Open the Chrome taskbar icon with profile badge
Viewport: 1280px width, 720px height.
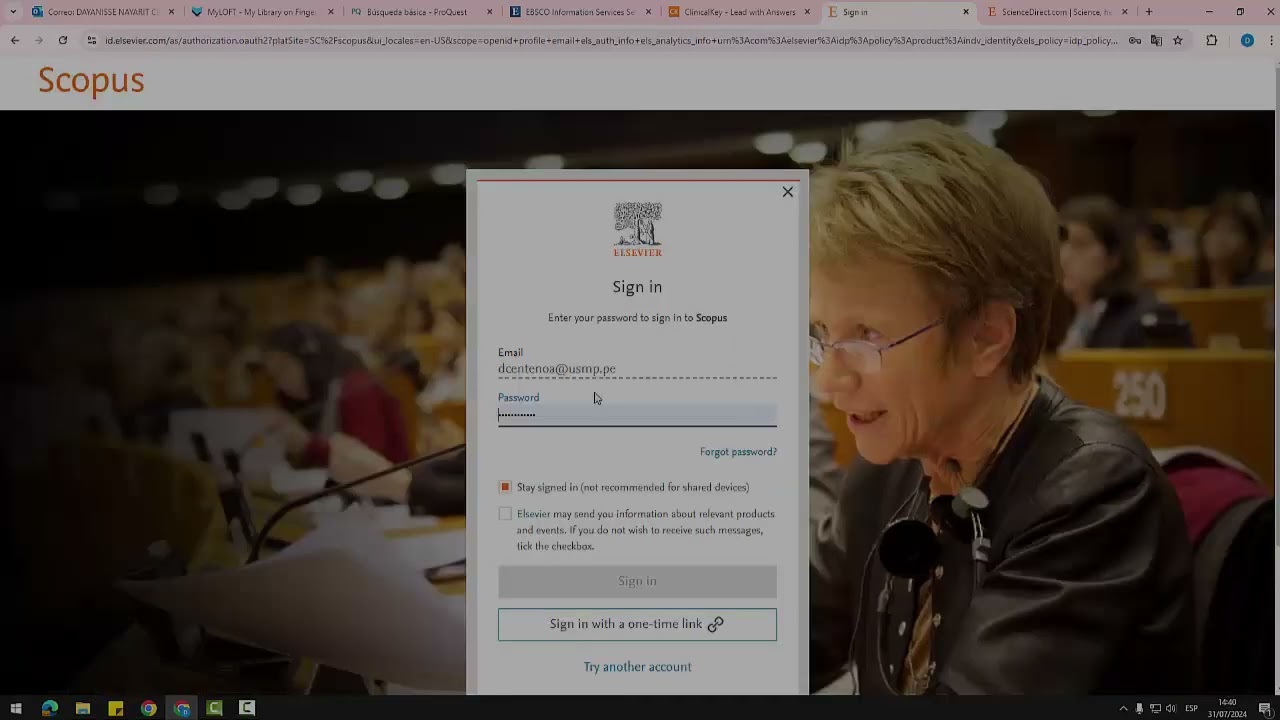pos(182,708)
